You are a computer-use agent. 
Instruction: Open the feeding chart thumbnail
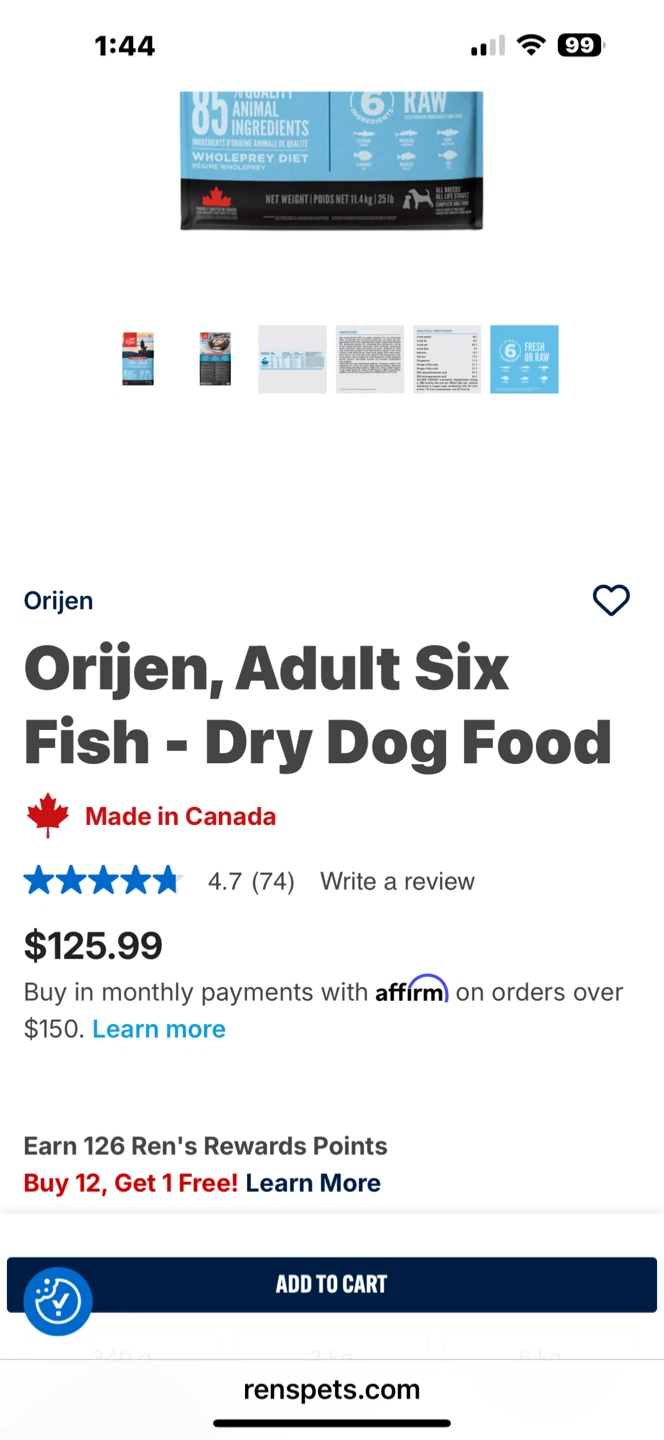pyautogui.click(x=292, y=359)
